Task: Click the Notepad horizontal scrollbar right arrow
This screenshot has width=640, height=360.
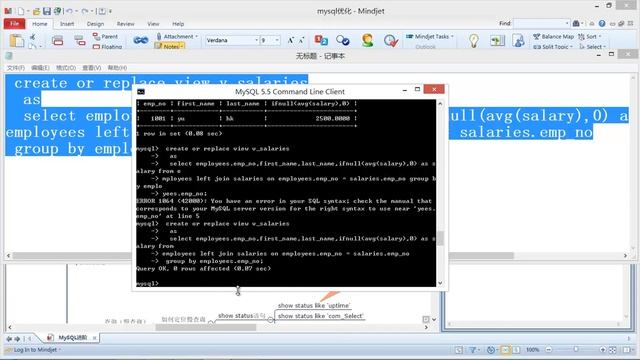Action: [x=625, y=256]
